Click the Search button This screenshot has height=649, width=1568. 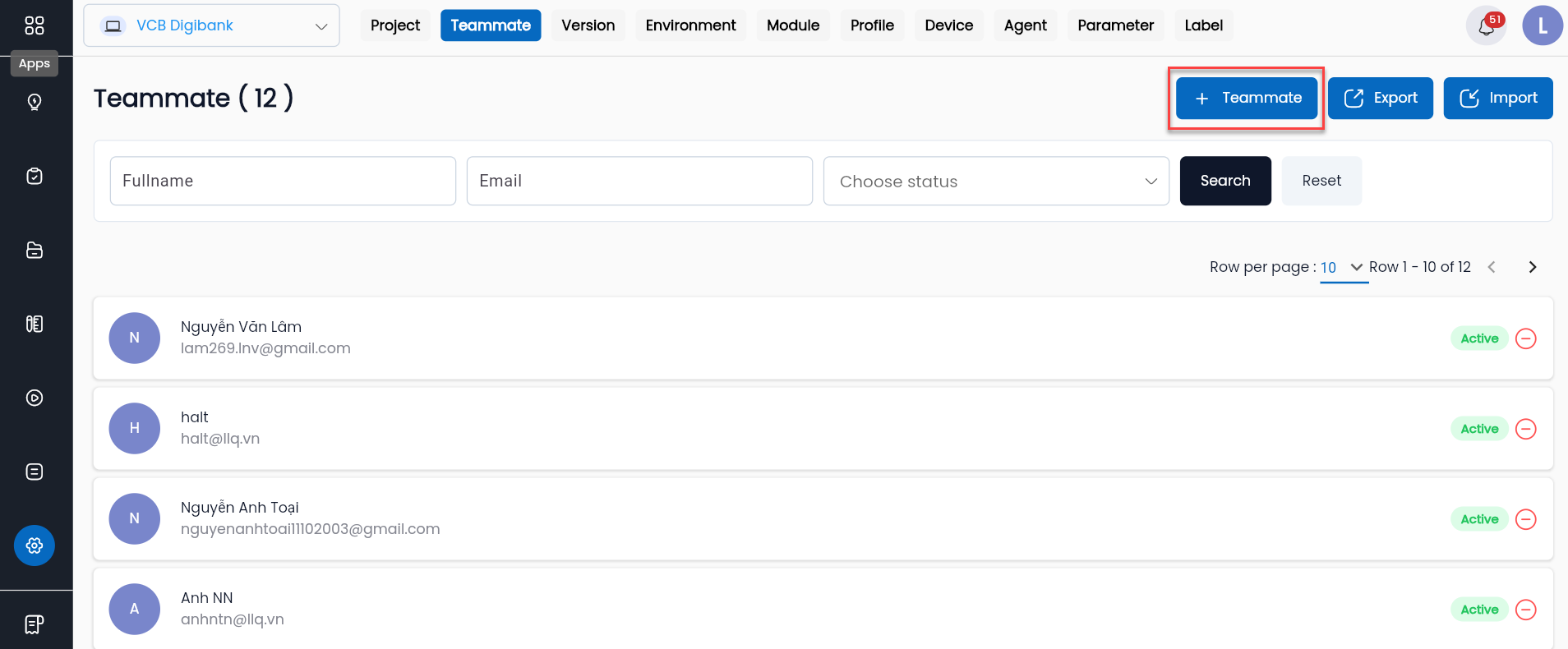point(1225,181)
